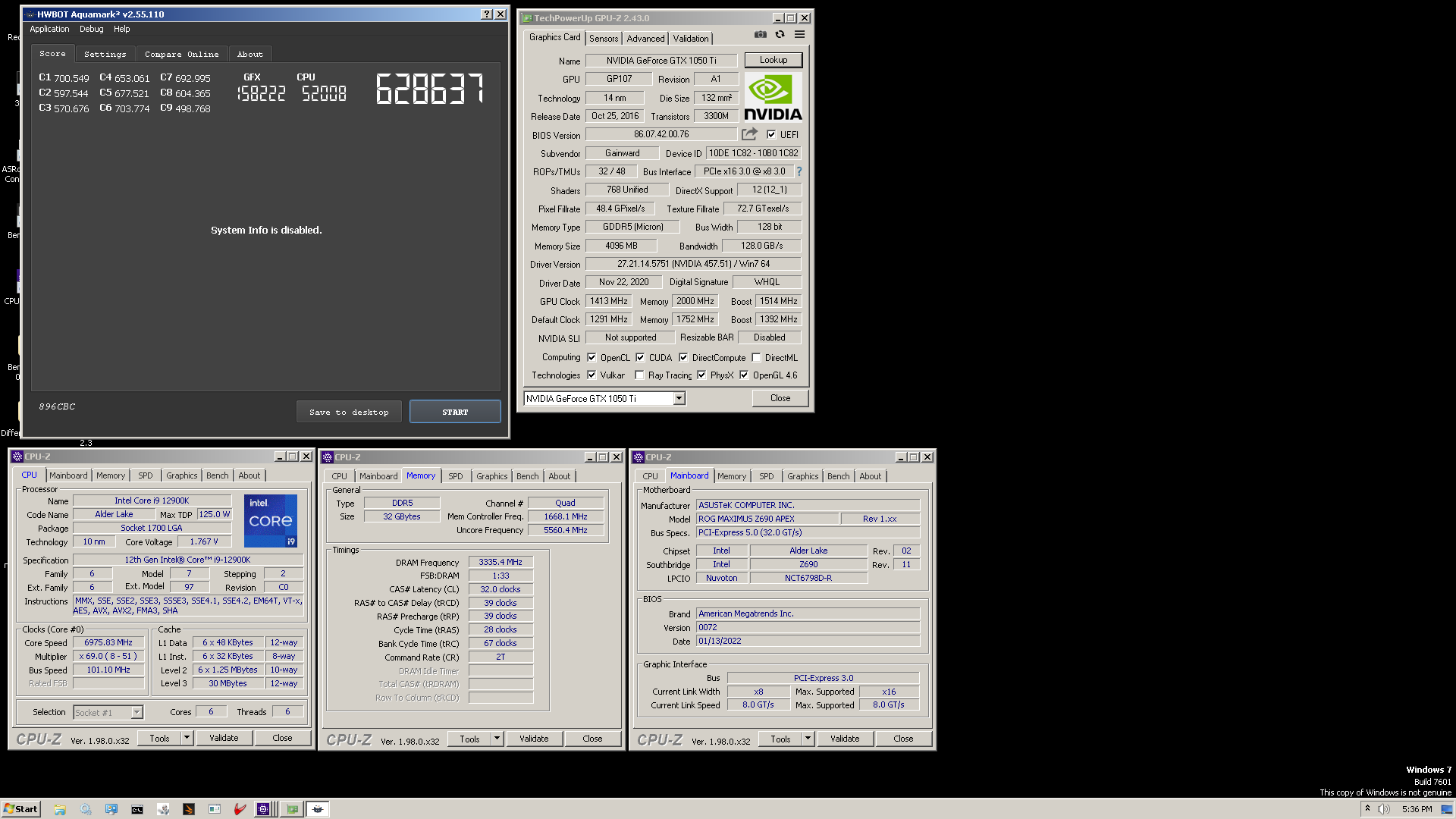Open the Windows Start button
Image resolution: width=1456 pixels, height=819 pixels.
[20, 809]
